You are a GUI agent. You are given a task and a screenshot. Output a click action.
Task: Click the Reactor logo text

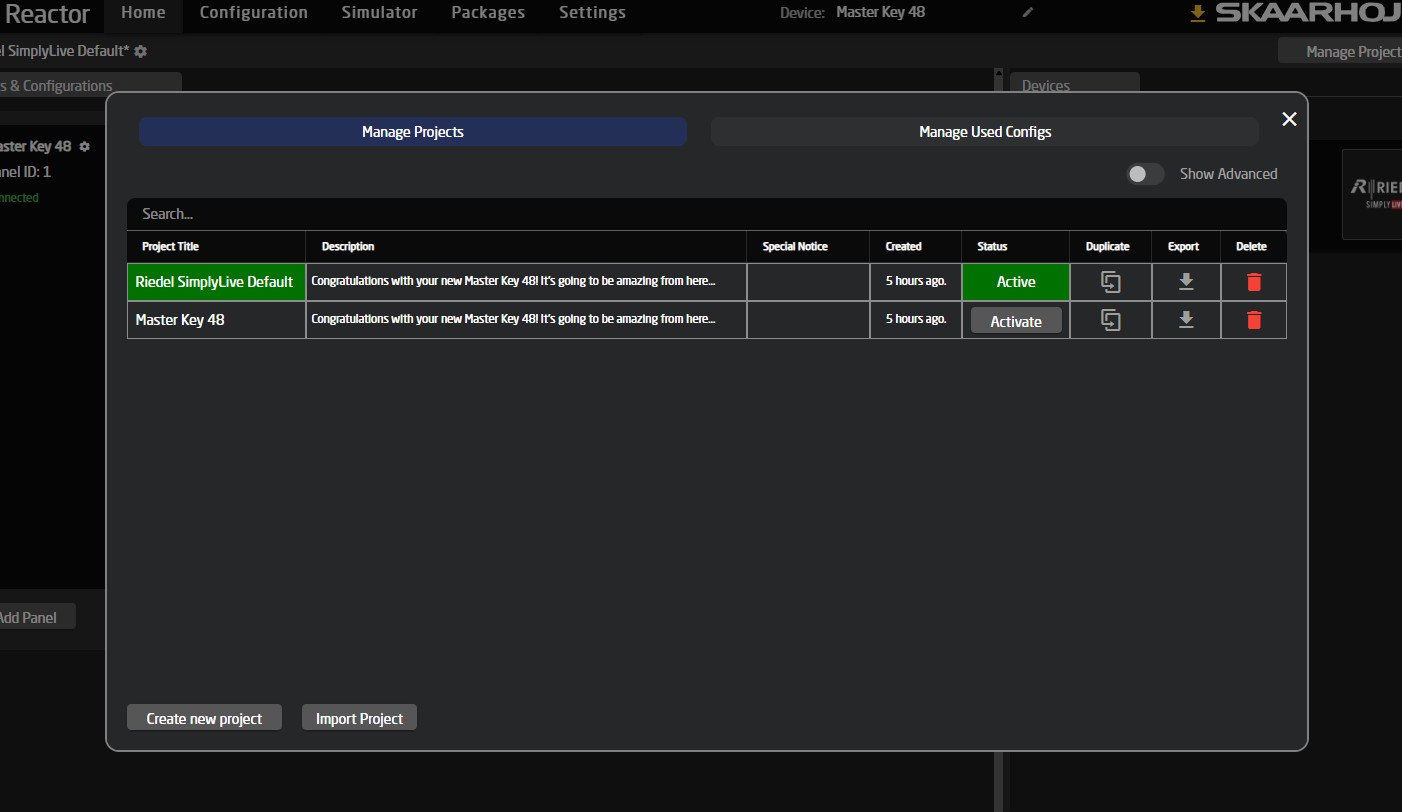47,14
